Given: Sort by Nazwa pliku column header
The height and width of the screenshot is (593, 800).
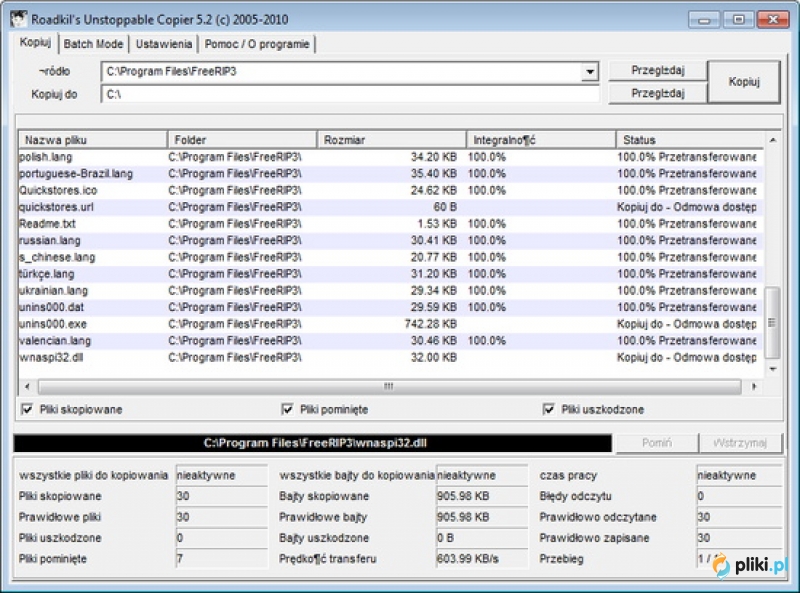Looking at the screenshot, I should point(93,140).
